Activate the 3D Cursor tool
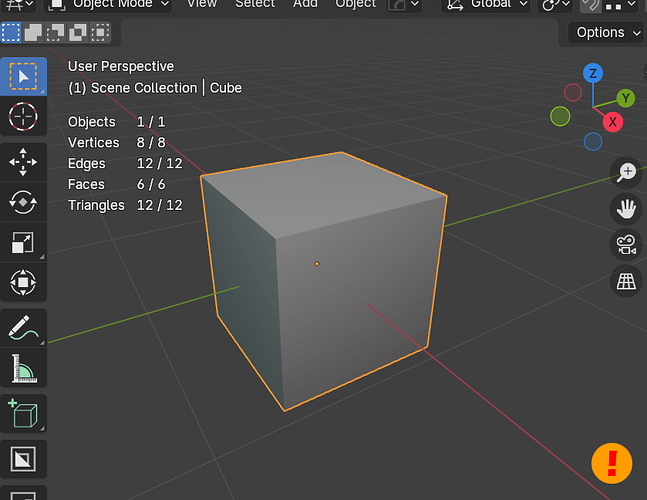 [23, 116]
